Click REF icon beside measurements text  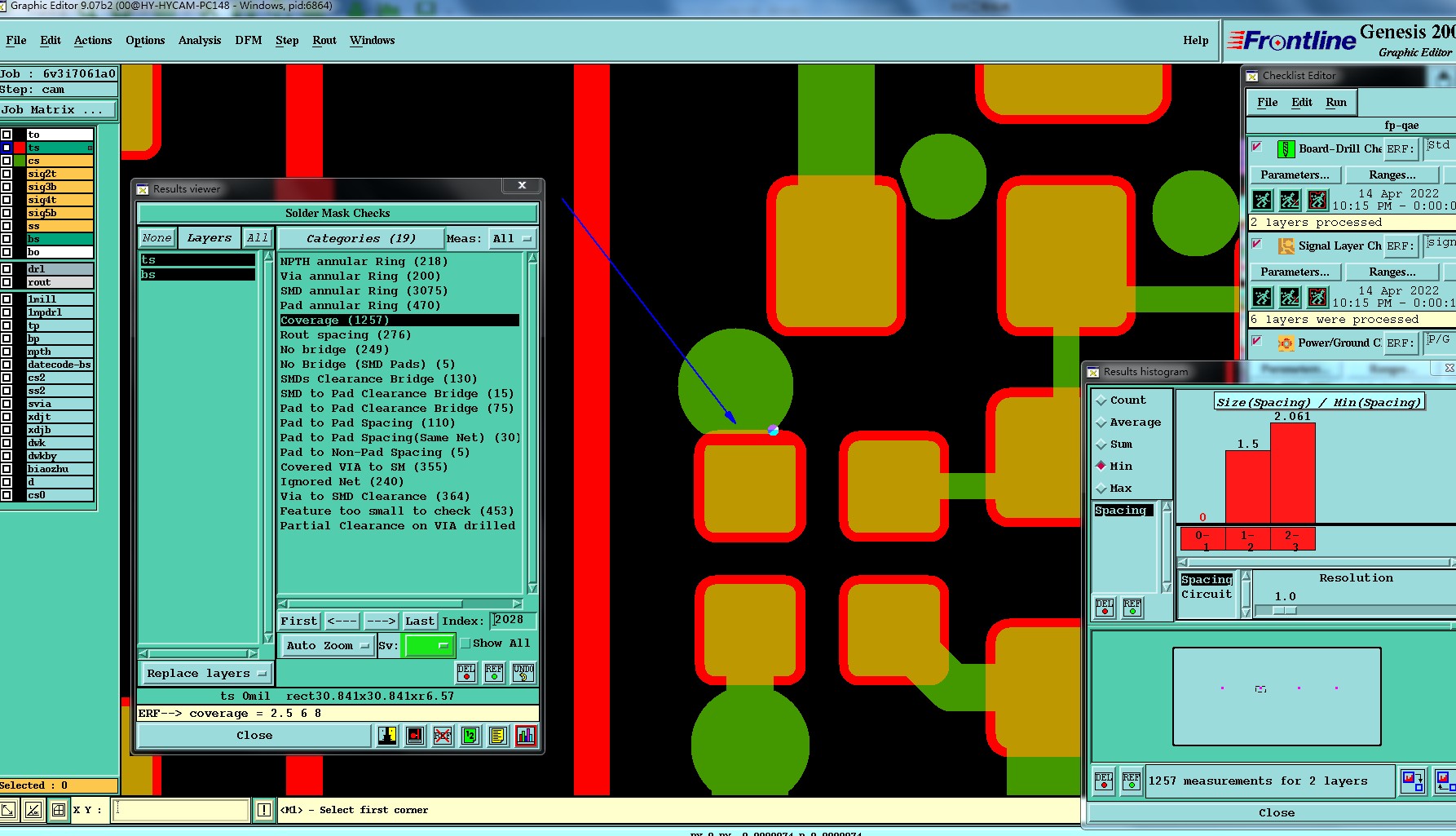tap(1132, 781)
